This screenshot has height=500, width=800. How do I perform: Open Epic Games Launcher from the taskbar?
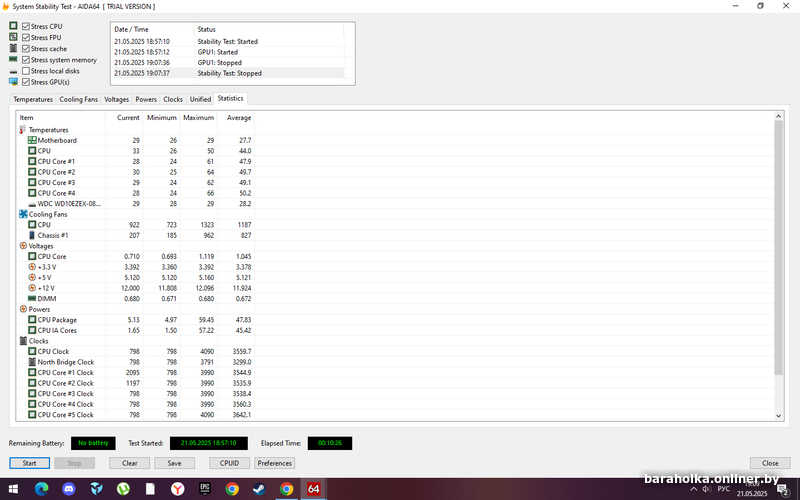pyautogui.click(x=205, y=489)
